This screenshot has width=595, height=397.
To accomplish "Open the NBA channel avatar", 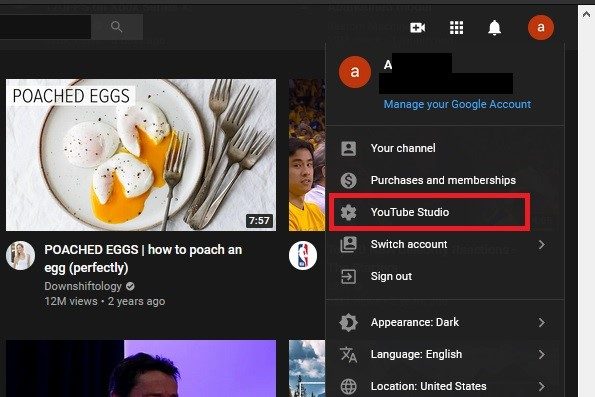I will pos(303,255).
